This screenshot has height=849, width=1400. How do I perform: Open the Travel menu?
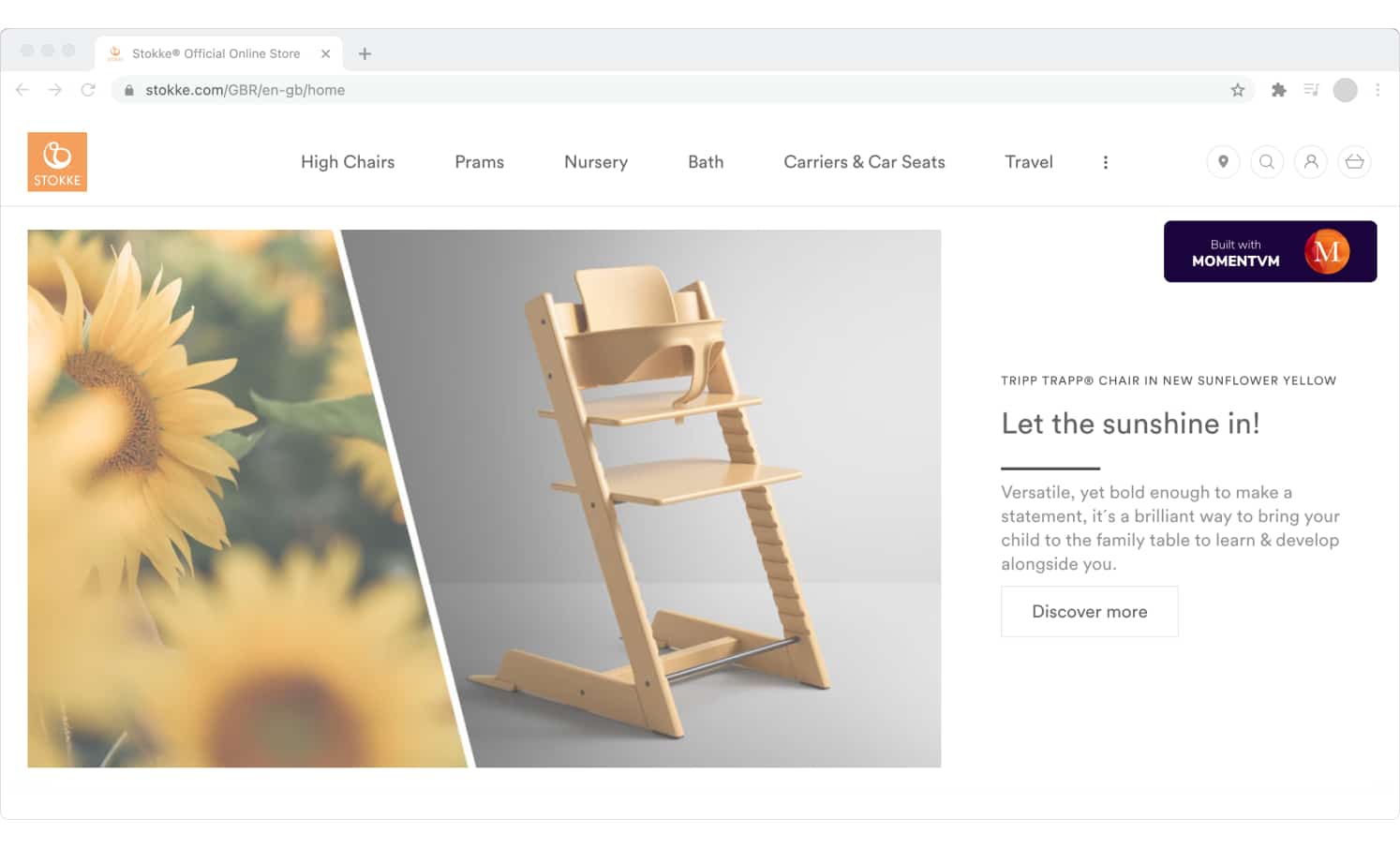(x=1029, y=162)
